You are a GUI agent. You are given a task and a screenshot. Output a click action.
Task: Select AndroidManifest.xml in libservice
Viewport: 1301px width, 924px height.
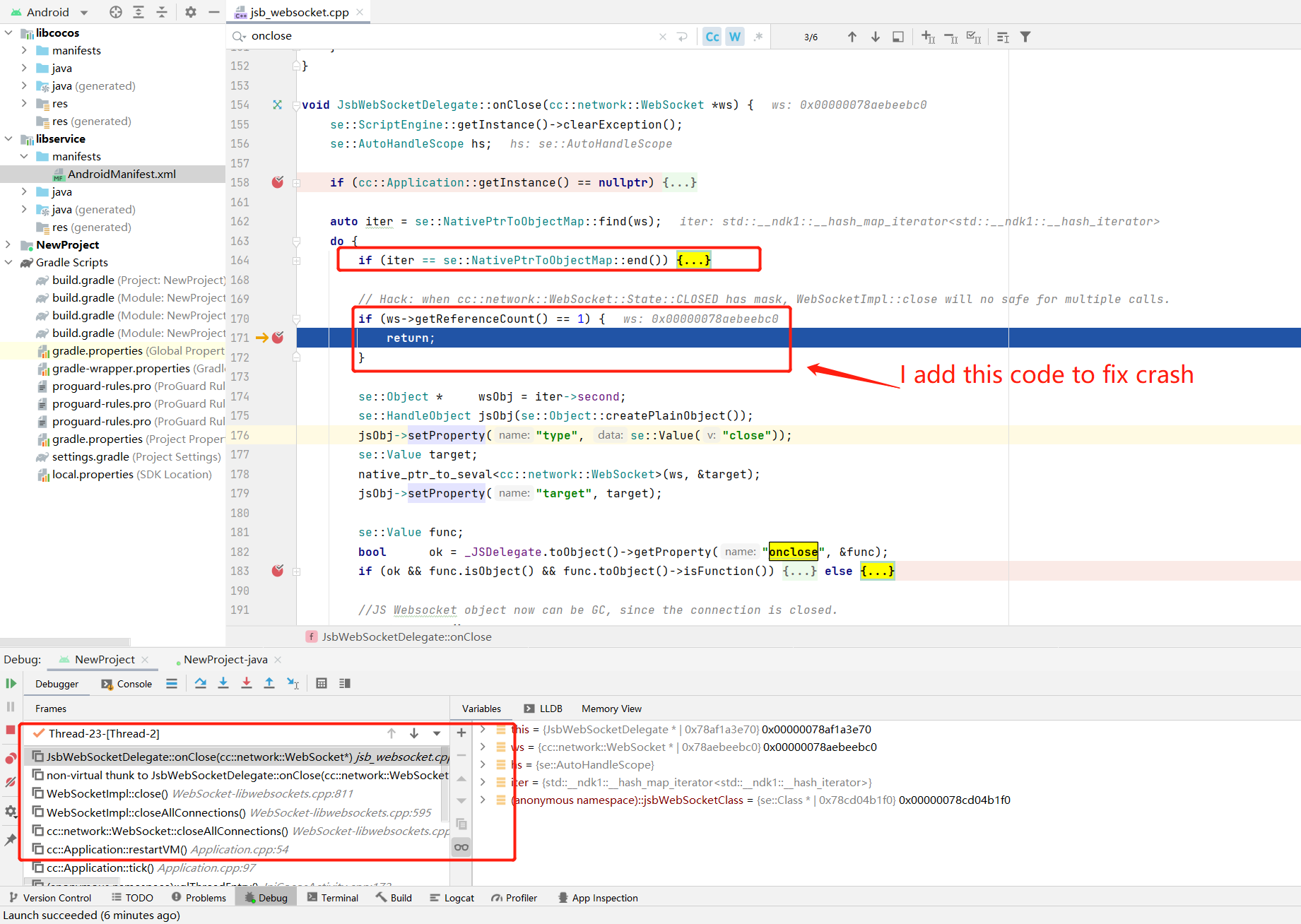pos(122,174)
